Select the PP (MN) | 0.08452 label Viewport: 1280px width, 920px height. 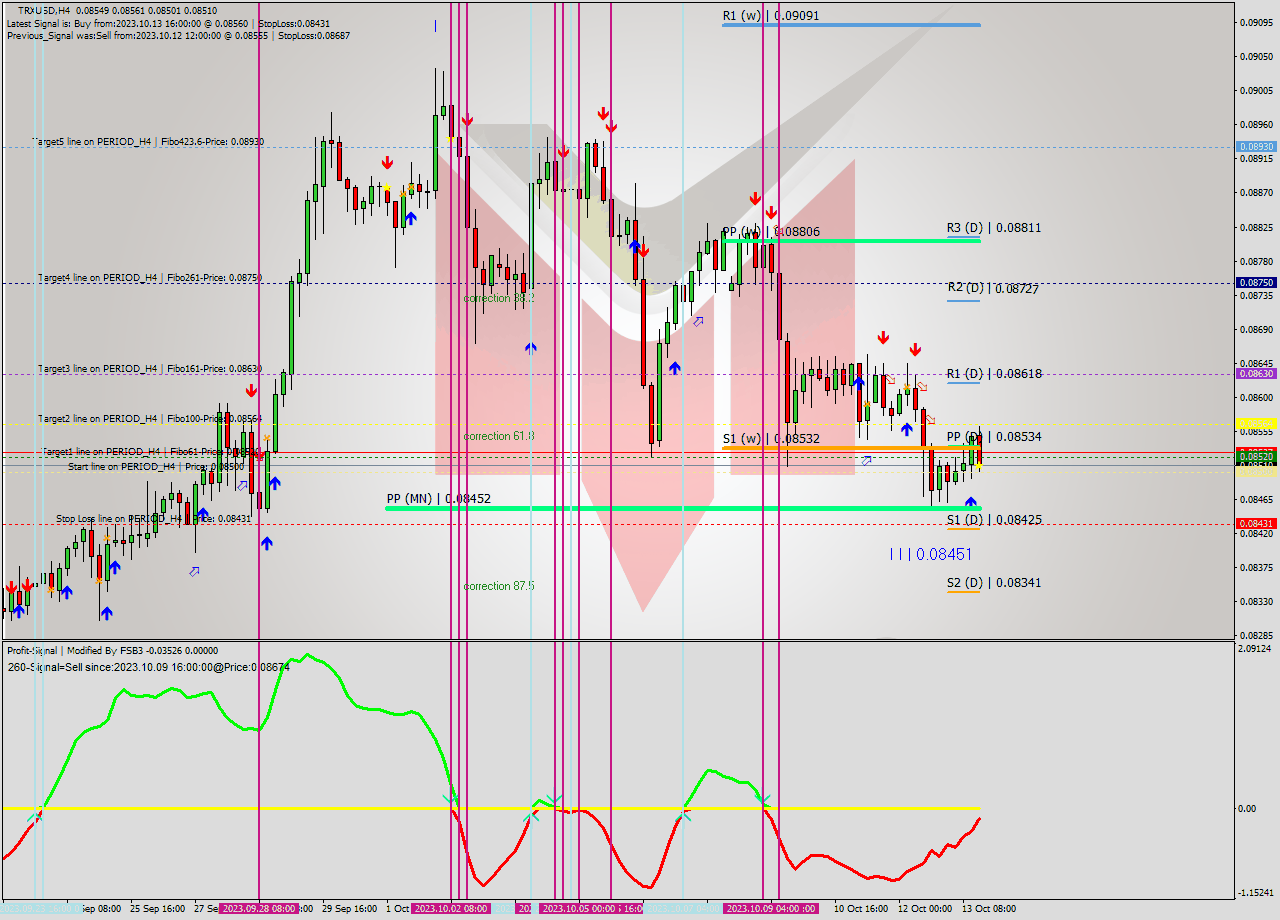[x=439, y=498]
